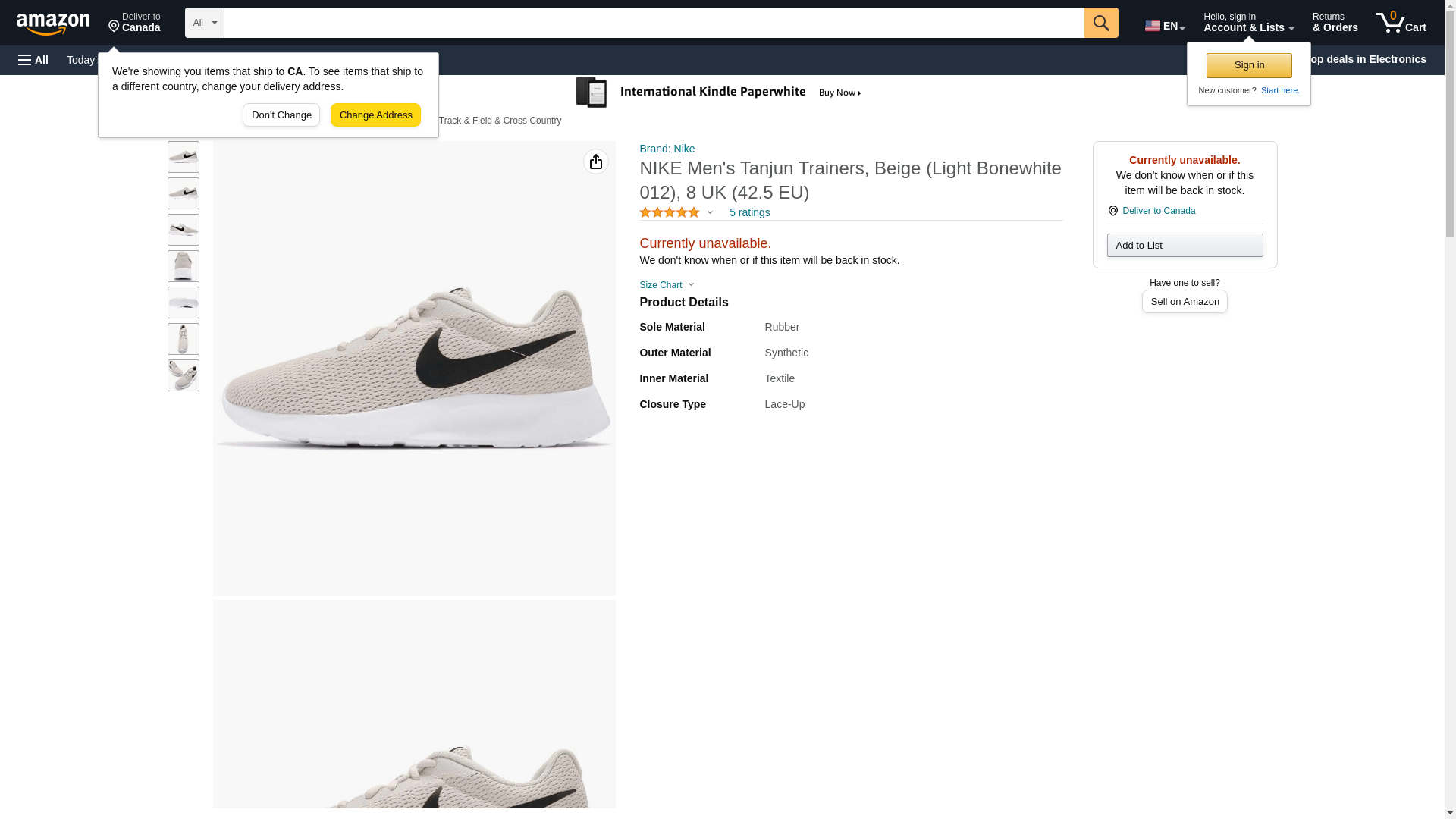Screen dimensions: 1456x819
Task: Click the Sign in button
Action: (1249, 65)
